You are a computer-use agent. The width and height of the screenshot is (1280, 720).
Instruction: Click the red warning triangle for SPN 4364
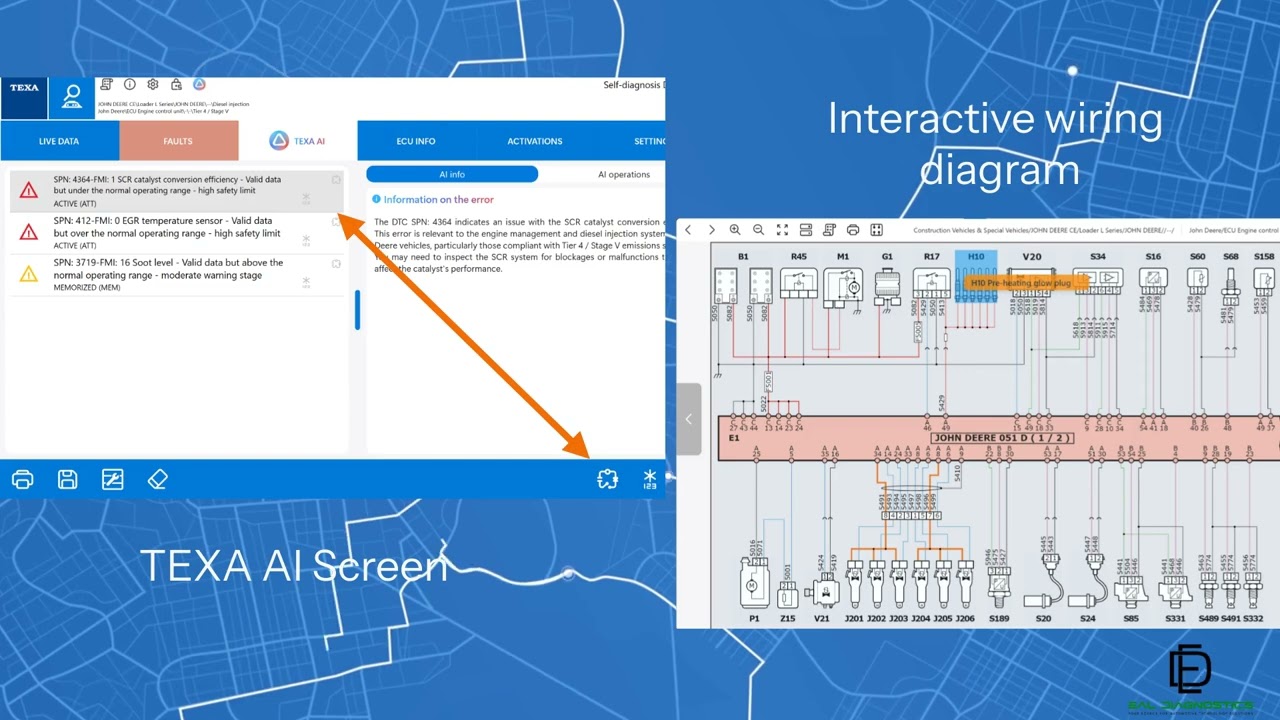tap(29, 190)
